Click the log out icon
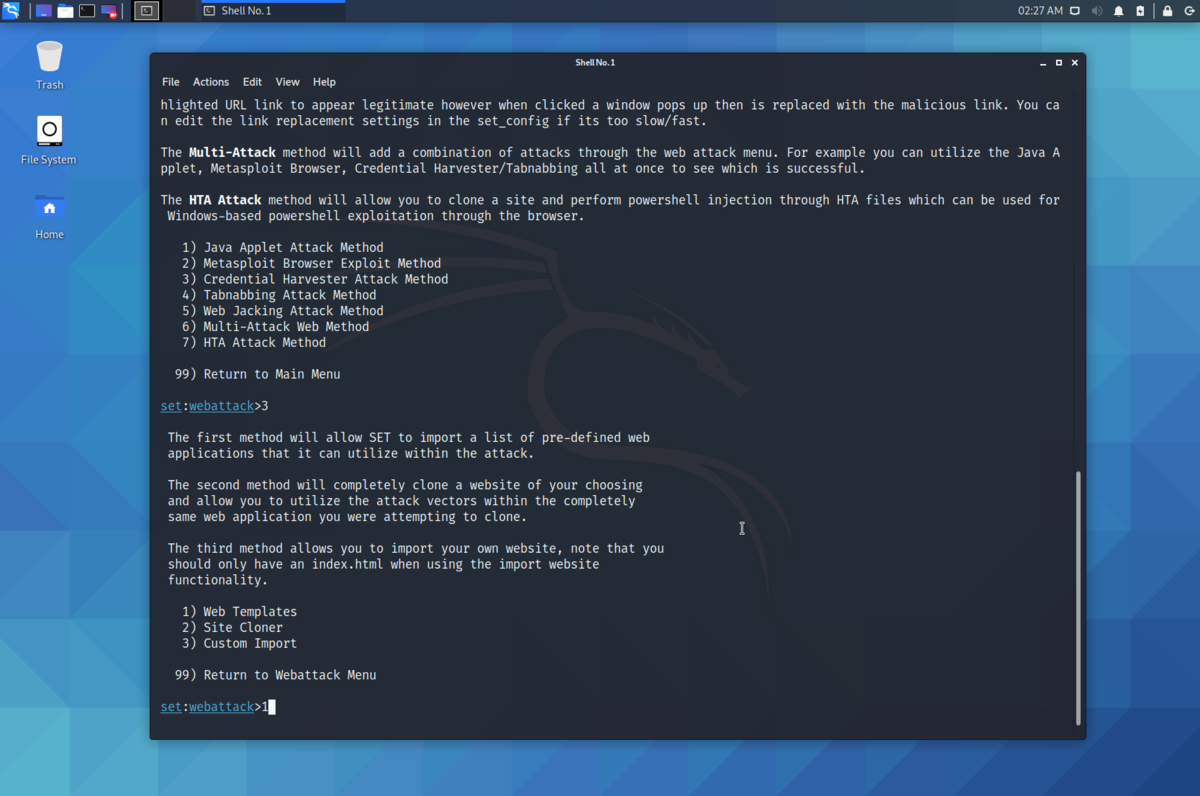This screenshot has height=796, width=1200. (x=1188, y=11)
